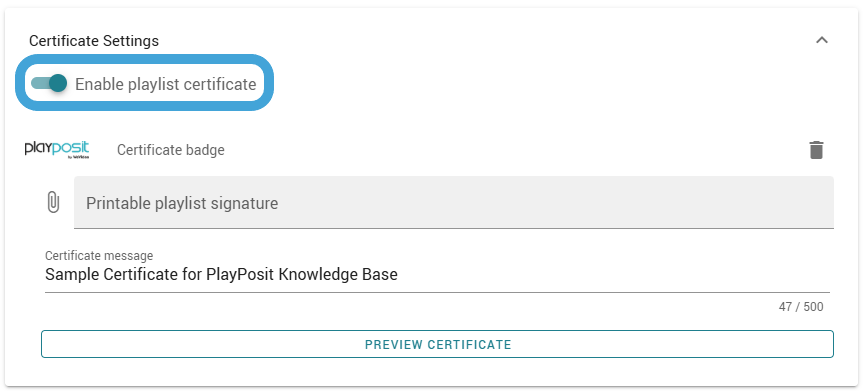Image resolution: width=863 pixels, height=391 pixels.
Task: Click the light track of the enable toggle
Action: (39, 83)
